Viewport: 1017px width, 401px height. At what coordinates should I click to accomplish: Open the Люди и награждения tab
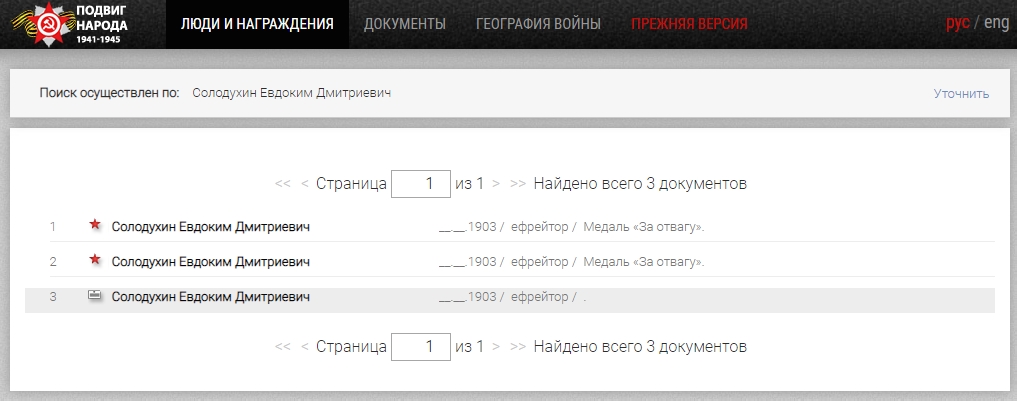click(257, 24)
